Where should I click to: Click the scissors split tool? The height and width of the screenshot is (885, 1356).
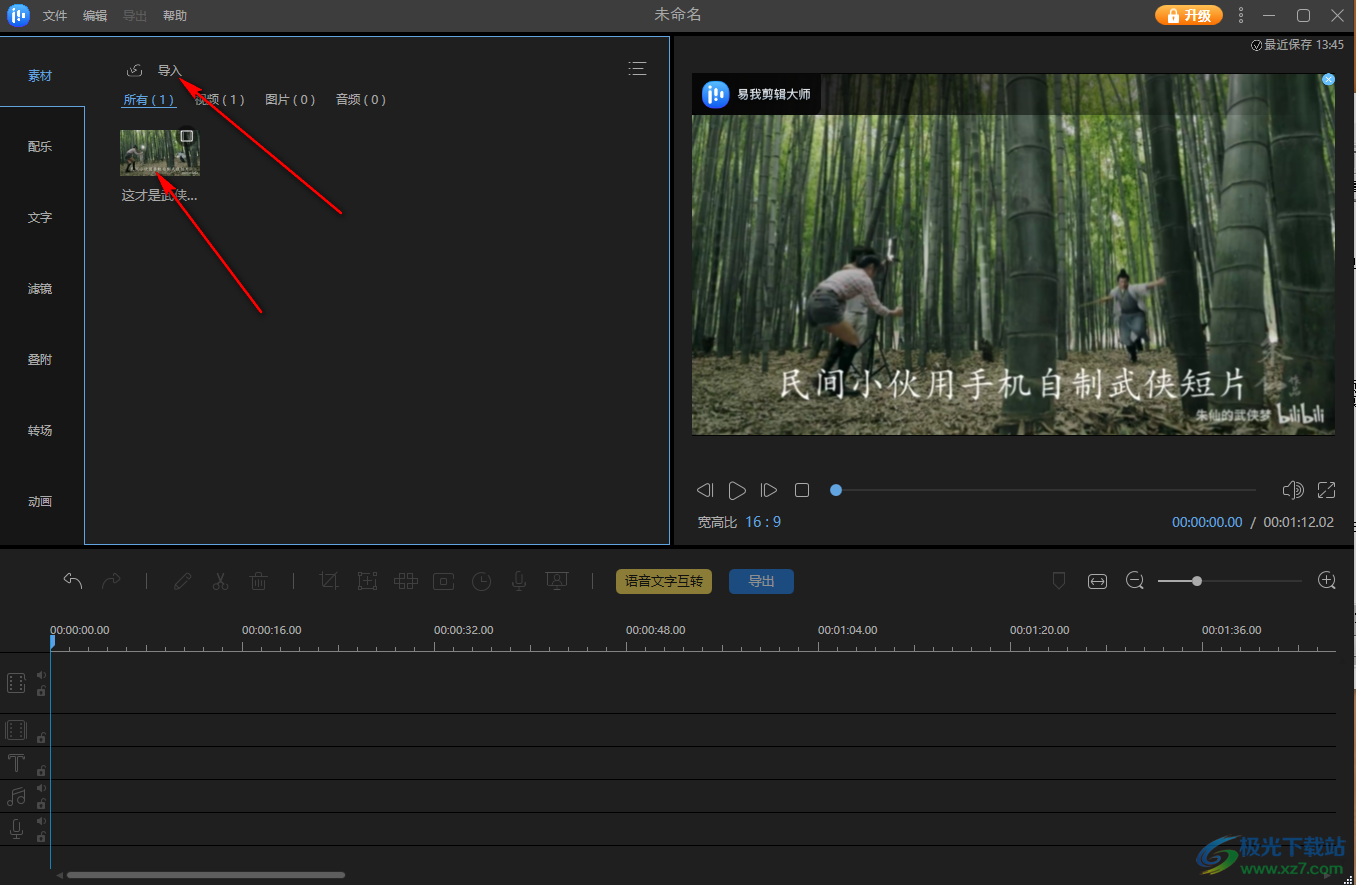[x=220, y=581]
